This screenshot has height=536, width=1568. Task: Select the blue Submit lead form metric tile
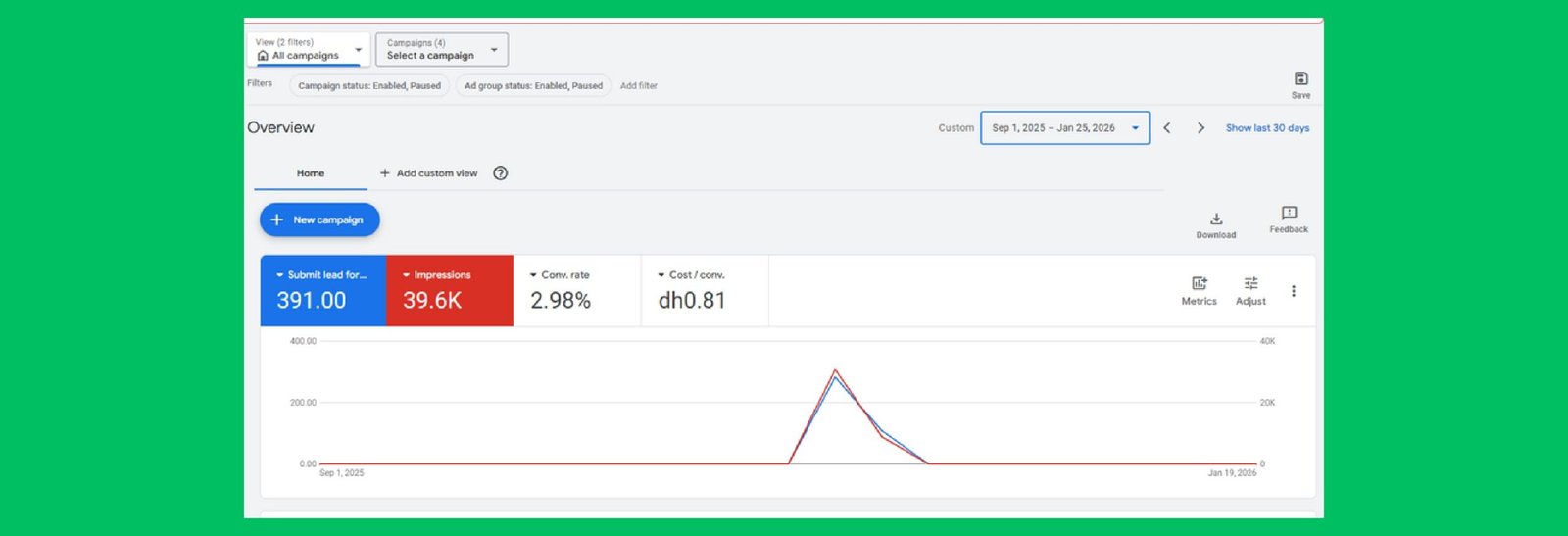(x=322, y=291)
